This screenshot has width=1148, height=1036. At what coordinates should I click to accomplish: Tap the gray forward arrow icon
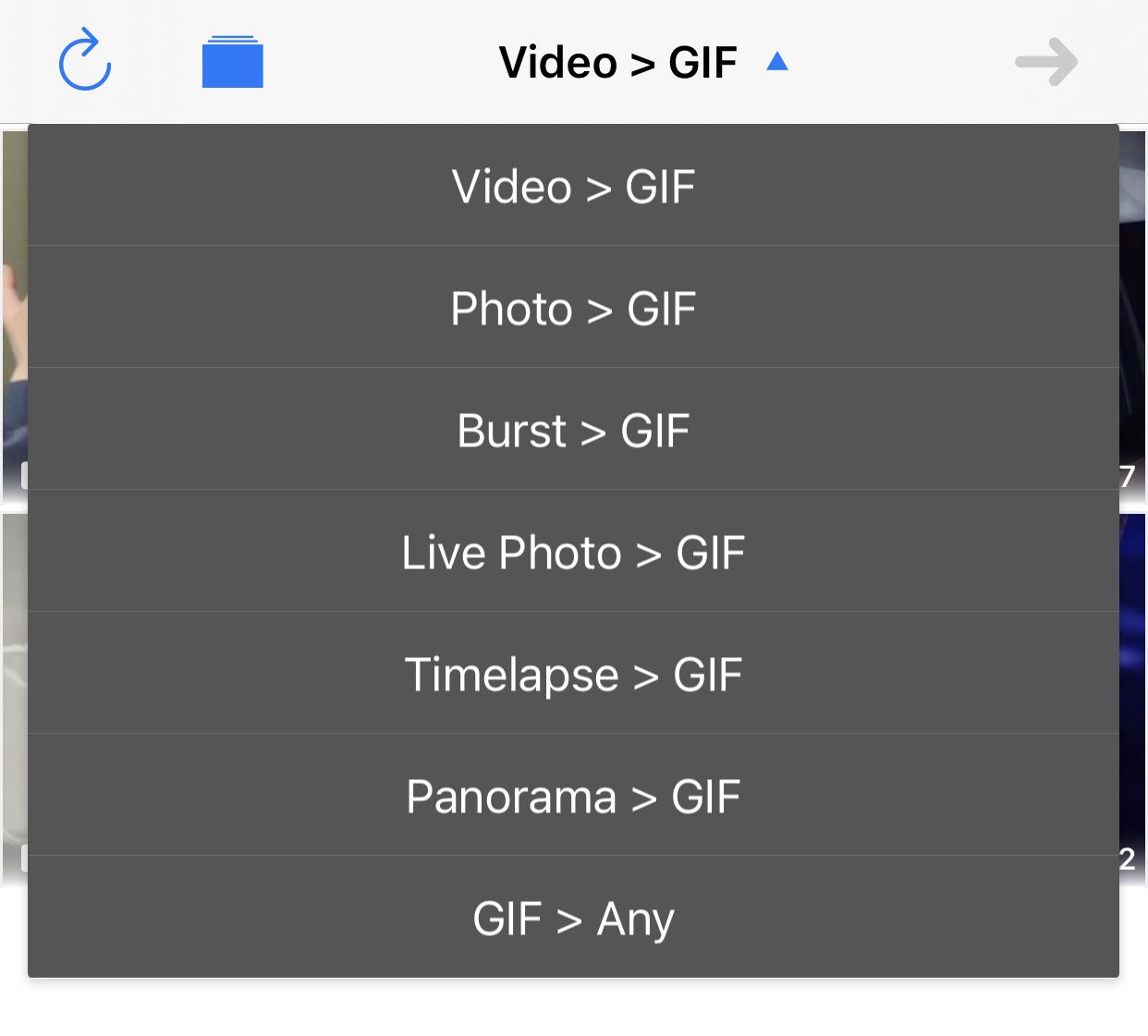pyautogui.click(x=1046, y=62)
